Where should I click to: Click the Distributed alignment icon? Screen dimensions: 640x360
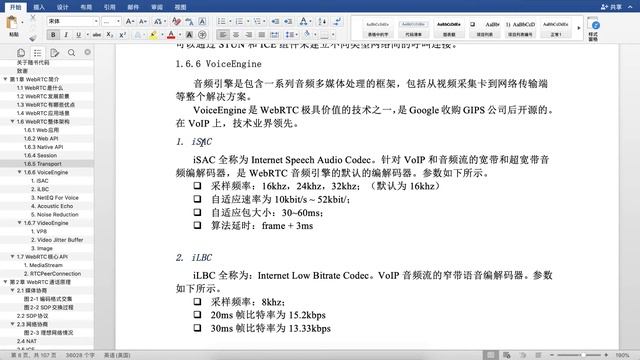click(x=275, y=35)
